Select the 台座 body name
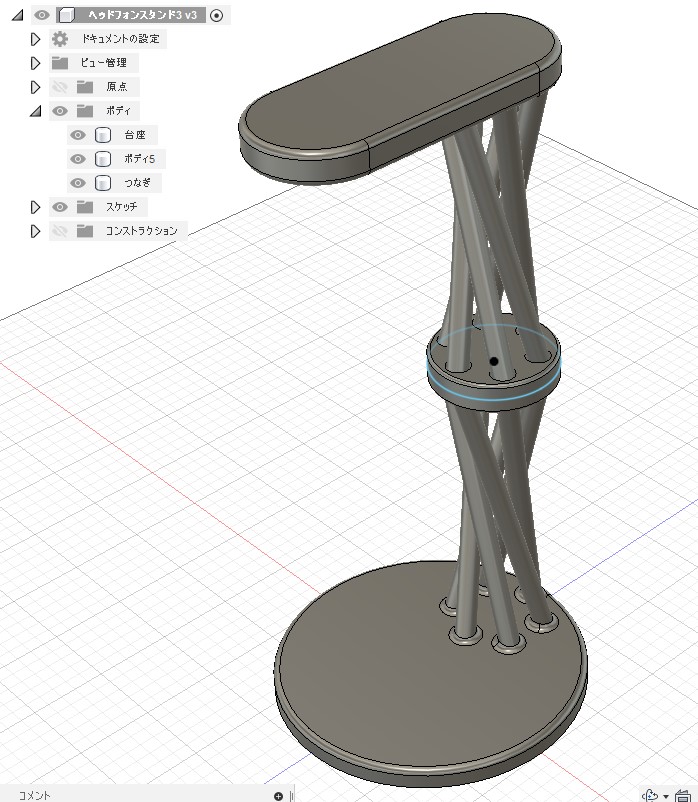 (x=135, y=135)
